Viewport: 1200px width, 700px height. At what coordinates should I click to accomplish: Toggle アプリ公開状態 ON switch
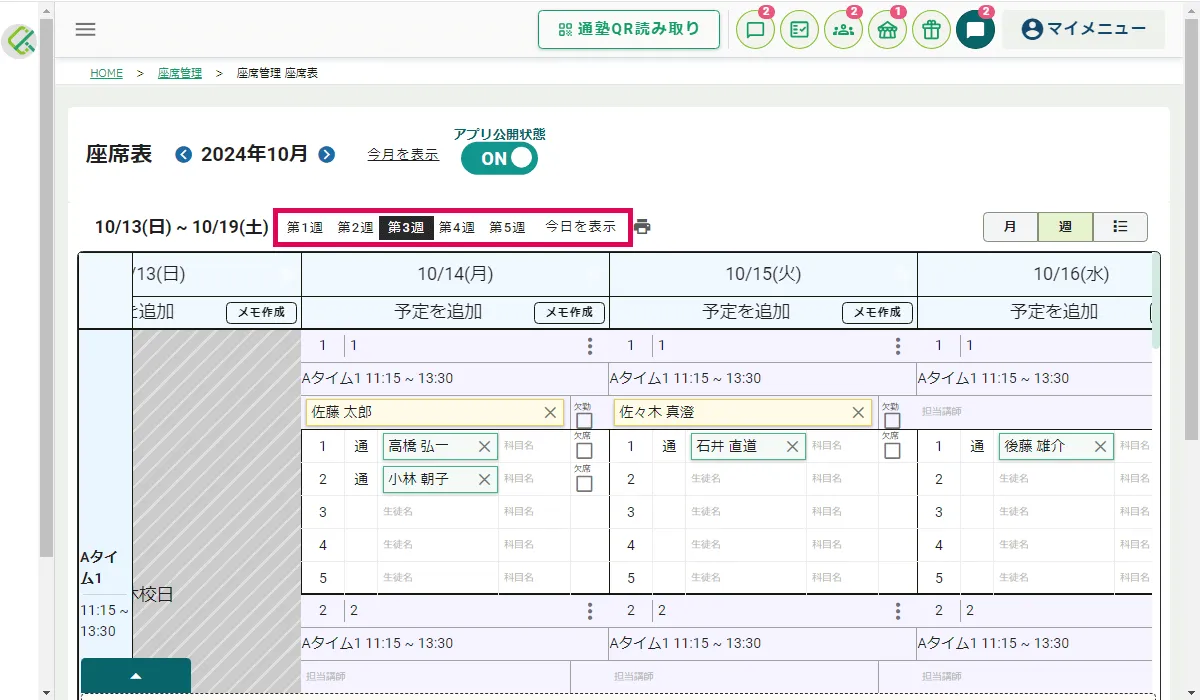tap(499, 158)
